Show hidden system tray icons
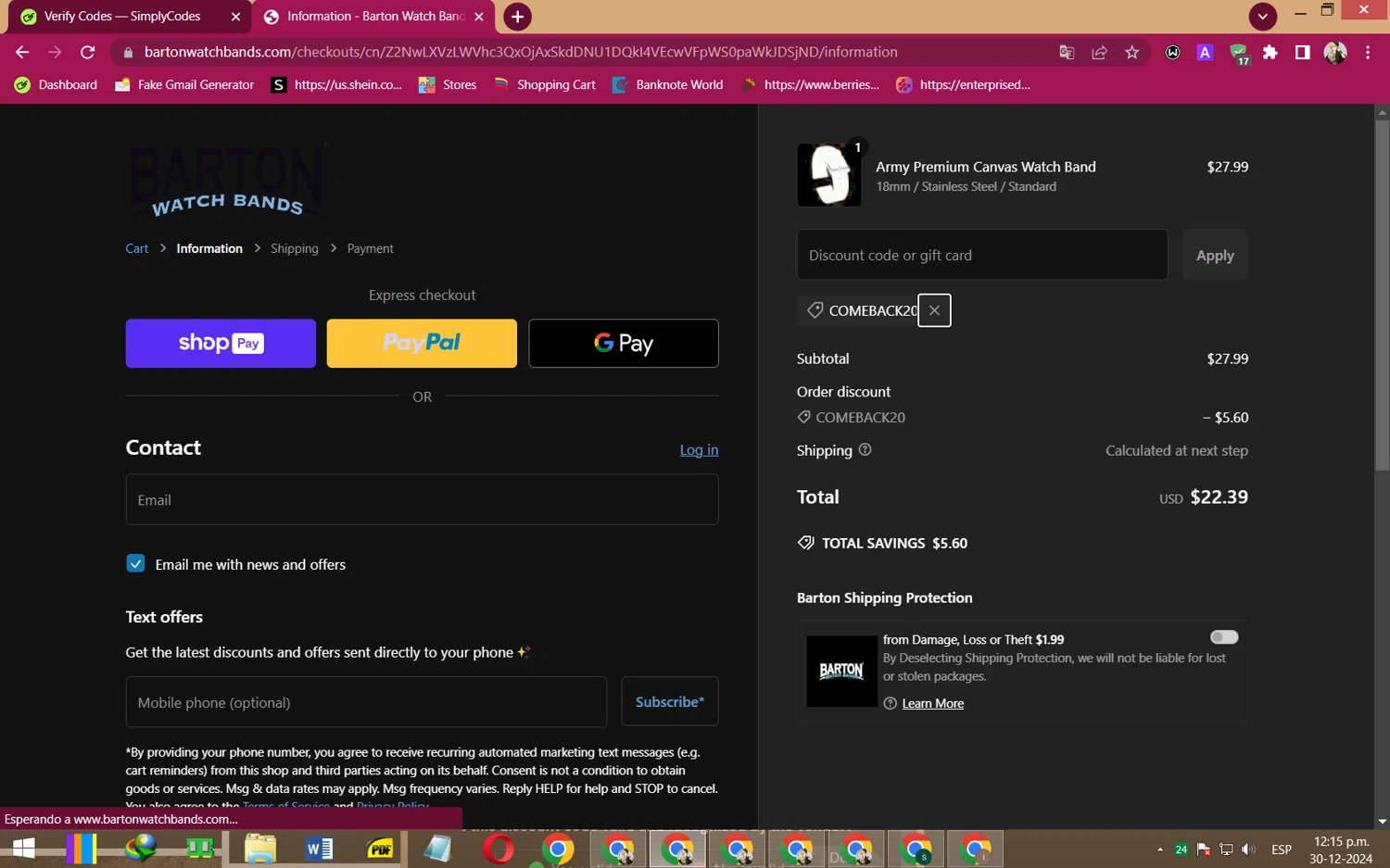 tap(1159, 849)
